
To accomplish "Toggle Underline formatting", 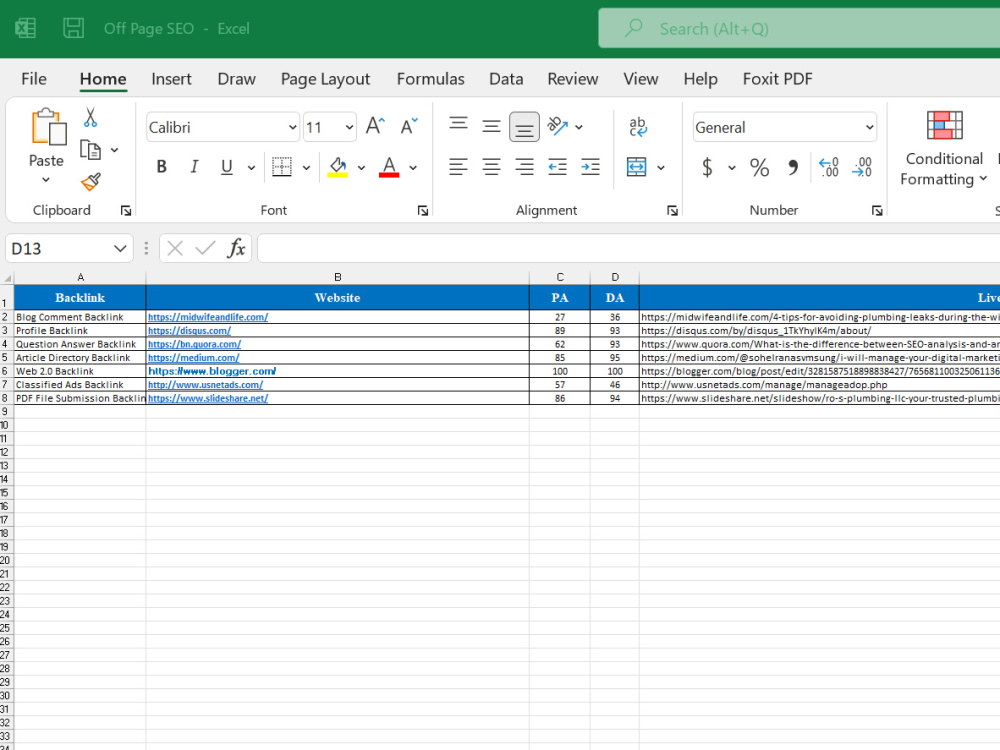I will click(x=226, y=167).
